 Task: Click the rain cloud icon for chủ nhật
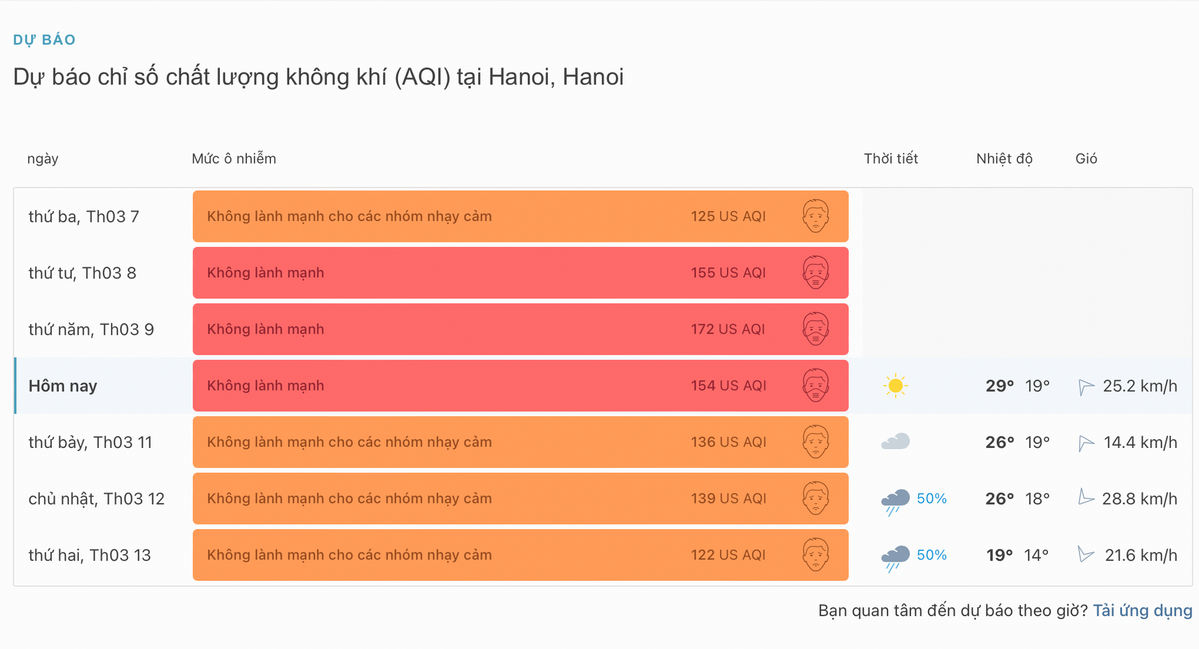tap(895, 500)
